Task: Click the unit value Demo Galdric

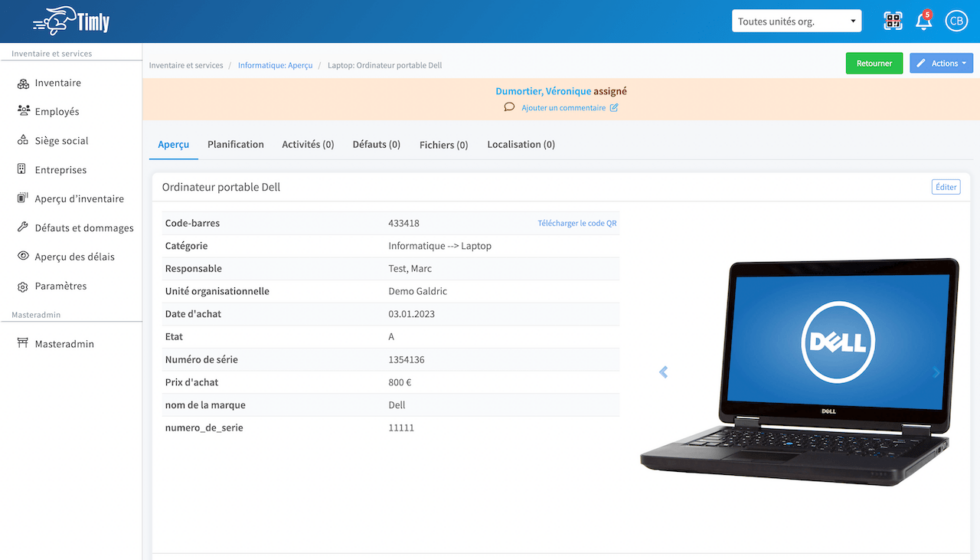Action: [418, 291]
